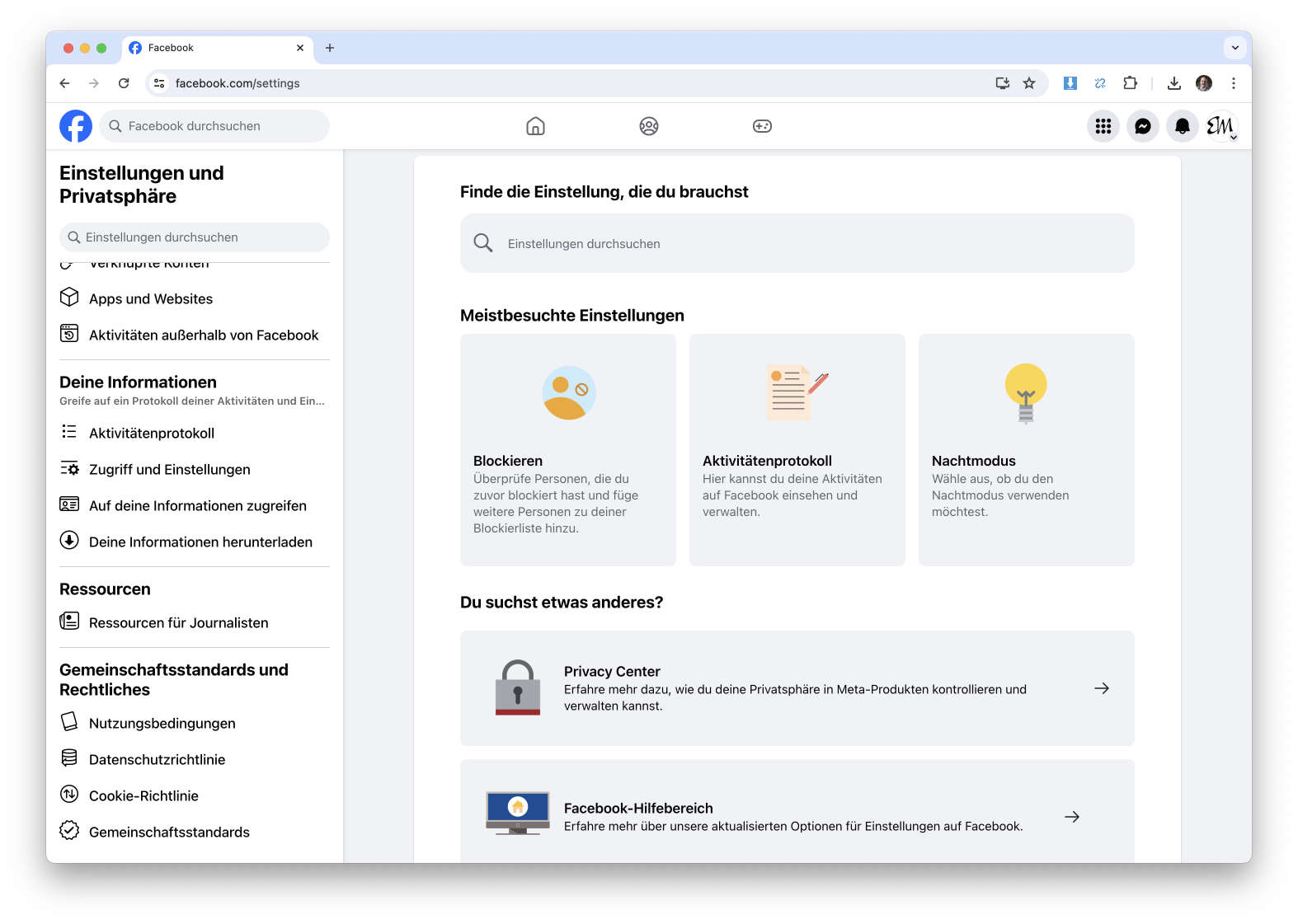Expand the tab search chevron
Screen dimensions: 1298x924
coord(1235,48)
